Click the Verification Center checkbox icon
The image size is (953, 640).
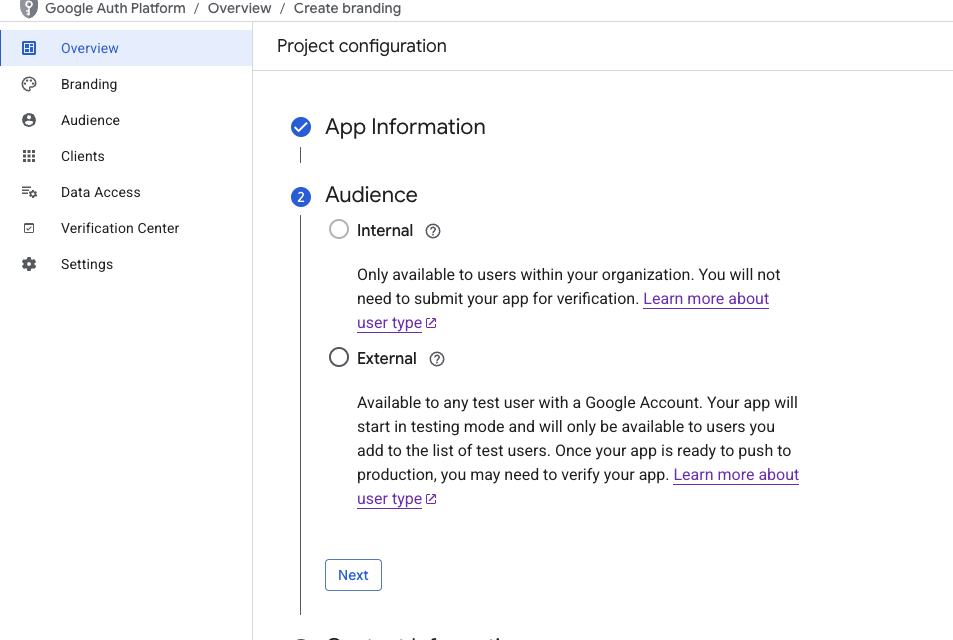(29, 228)
